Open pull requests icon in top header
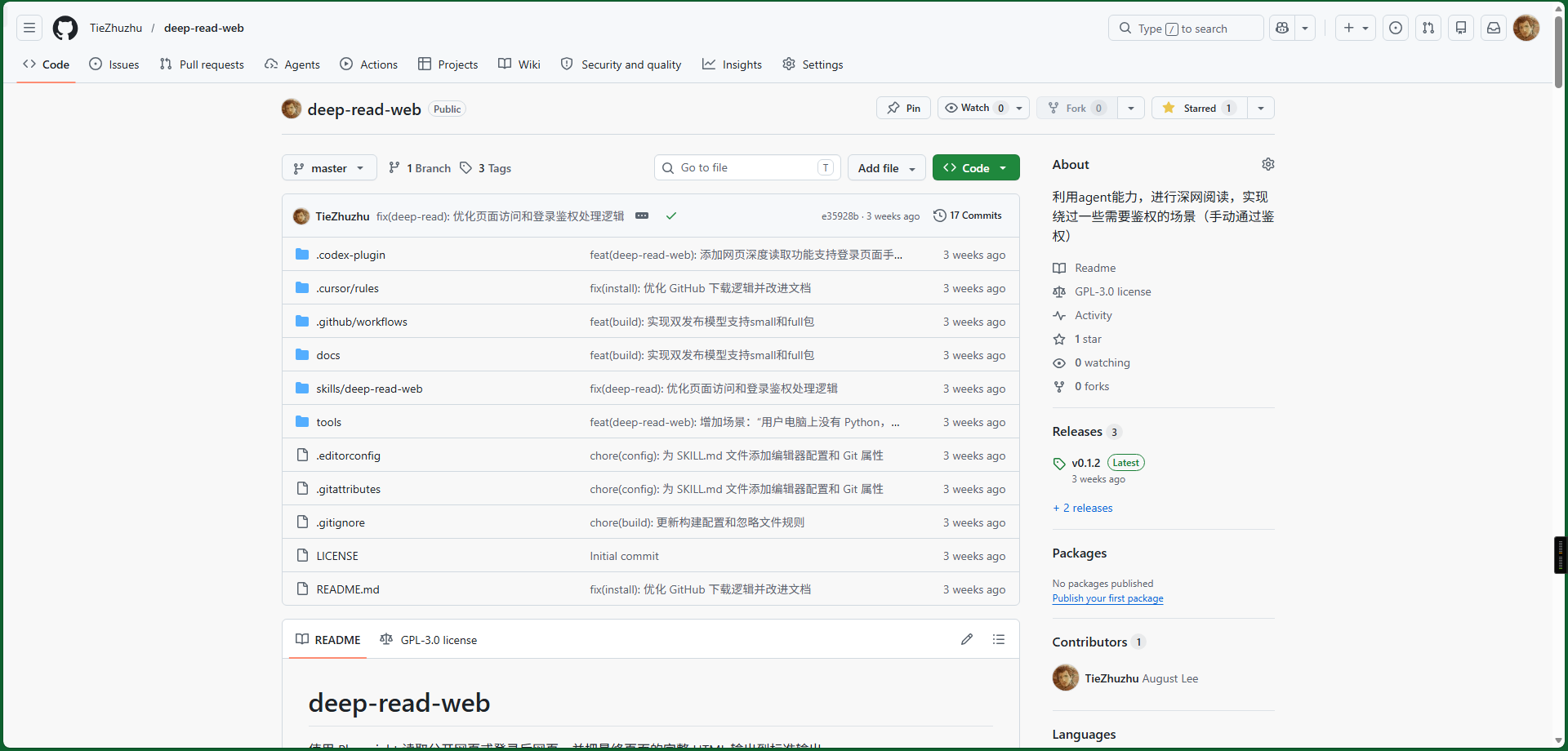 coord(1428,28)
